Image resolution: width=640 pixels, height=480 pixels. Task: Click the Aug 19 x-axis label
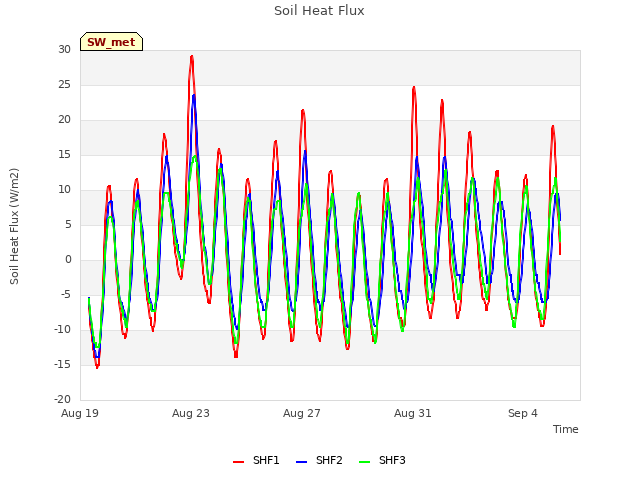pyautogui.click(x=80, y=413)
